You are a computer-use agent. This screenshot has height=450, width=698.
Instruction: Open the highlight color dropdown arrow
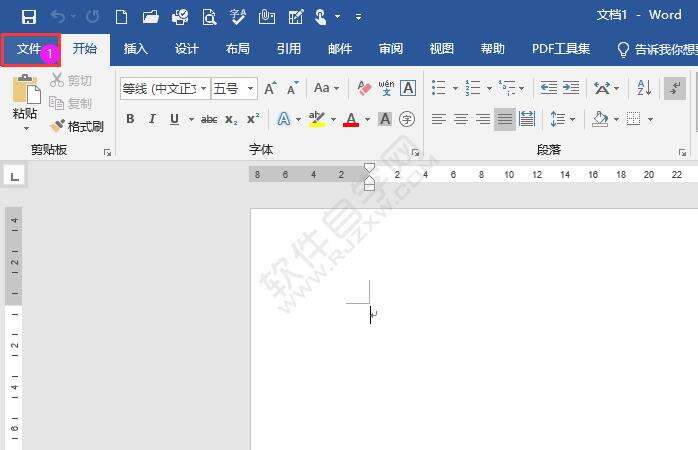[333, 119]
